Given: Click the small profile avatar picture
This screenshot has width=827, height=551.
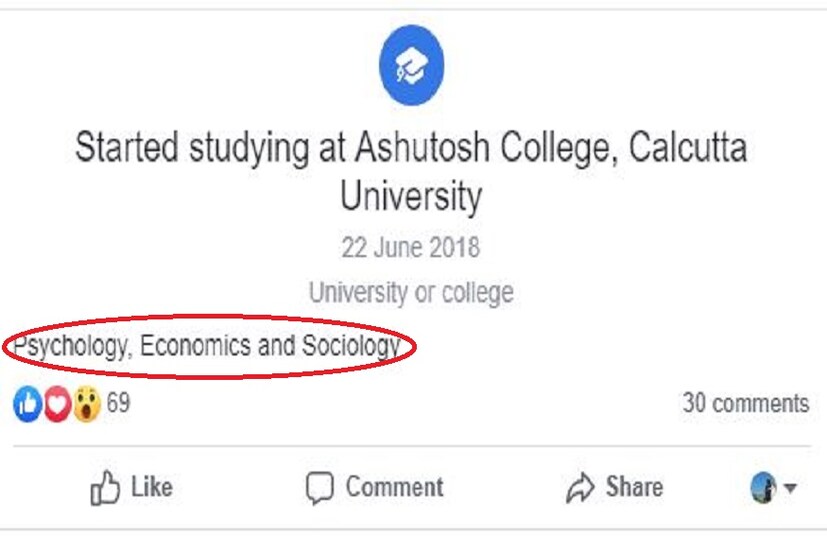Looking at the screenshot, I should (763, 488).
